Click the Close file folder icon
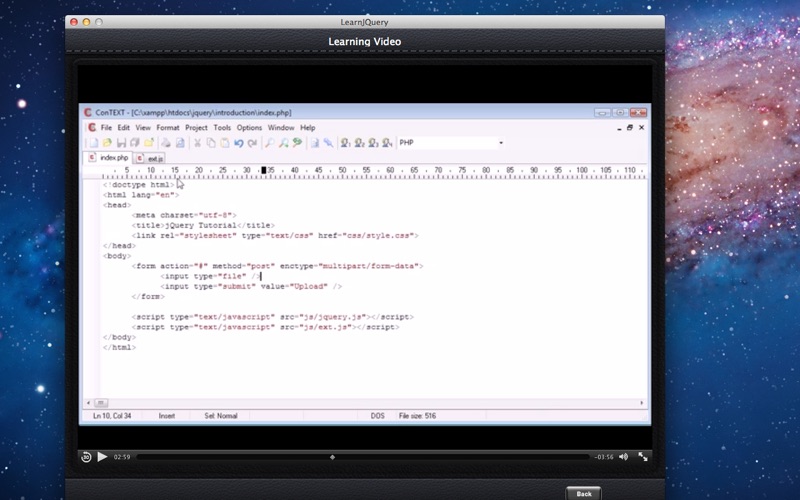 pyautogui.click(x=149, y=143)
